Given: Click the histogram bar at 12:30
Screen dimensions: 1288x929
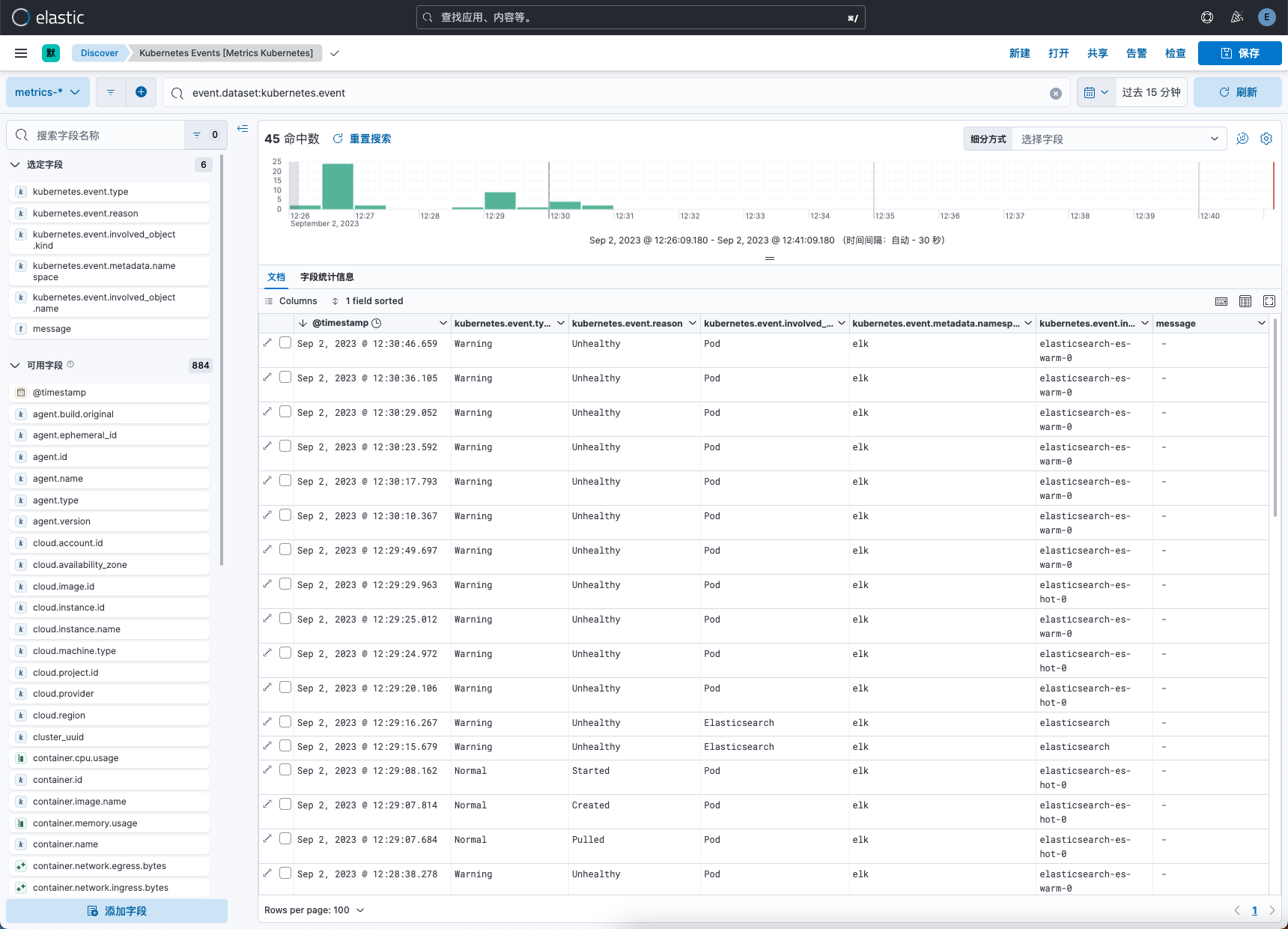Looking at the screenshot, I should coord(565,205).
